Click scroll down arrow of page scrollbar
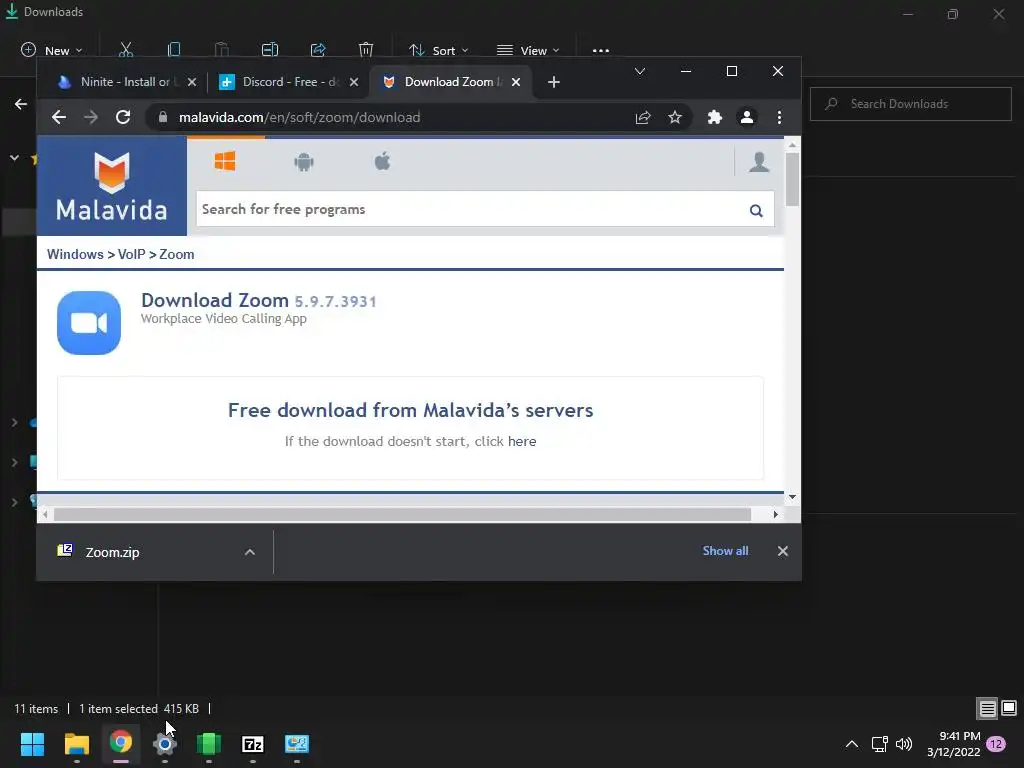This screenshot has height=768, width=1024. pyautogui.click(x=792, y=497)
